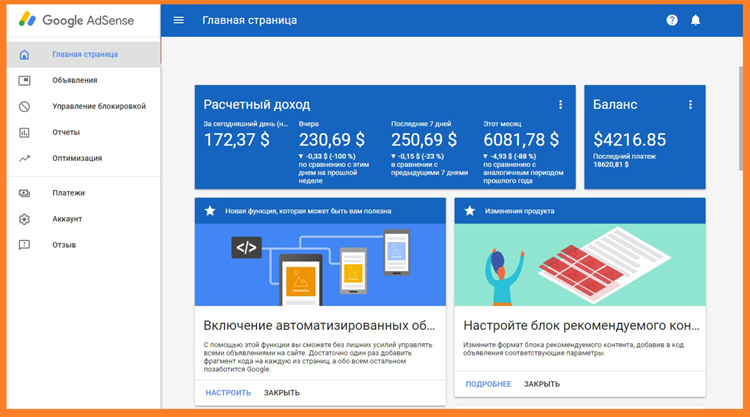Open three-dot menu on Баланс card
This screenshot has height=417, width=750.
click(x=690, y=105)
